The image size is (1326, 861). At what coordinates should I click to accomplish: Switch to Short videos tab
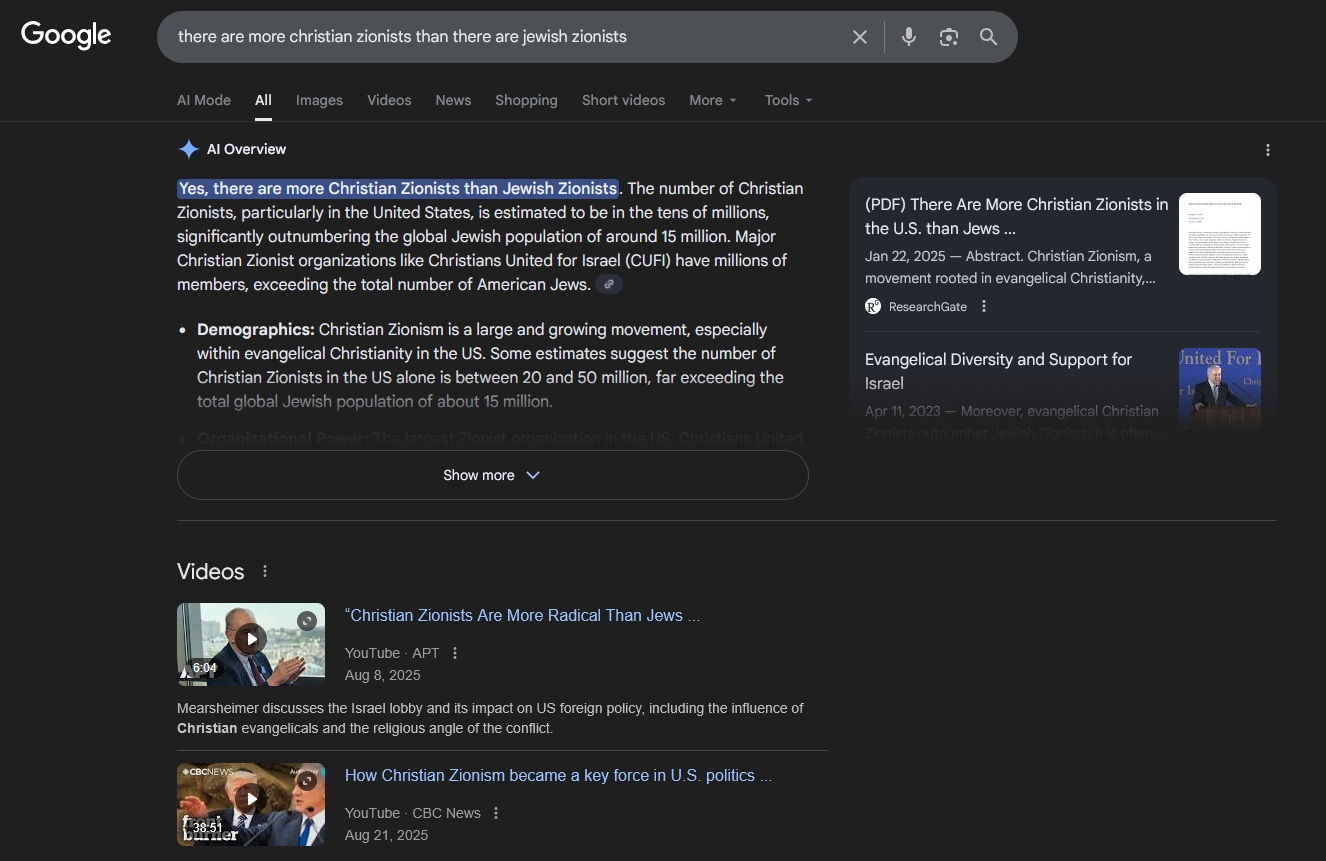[x=623, y=100]
